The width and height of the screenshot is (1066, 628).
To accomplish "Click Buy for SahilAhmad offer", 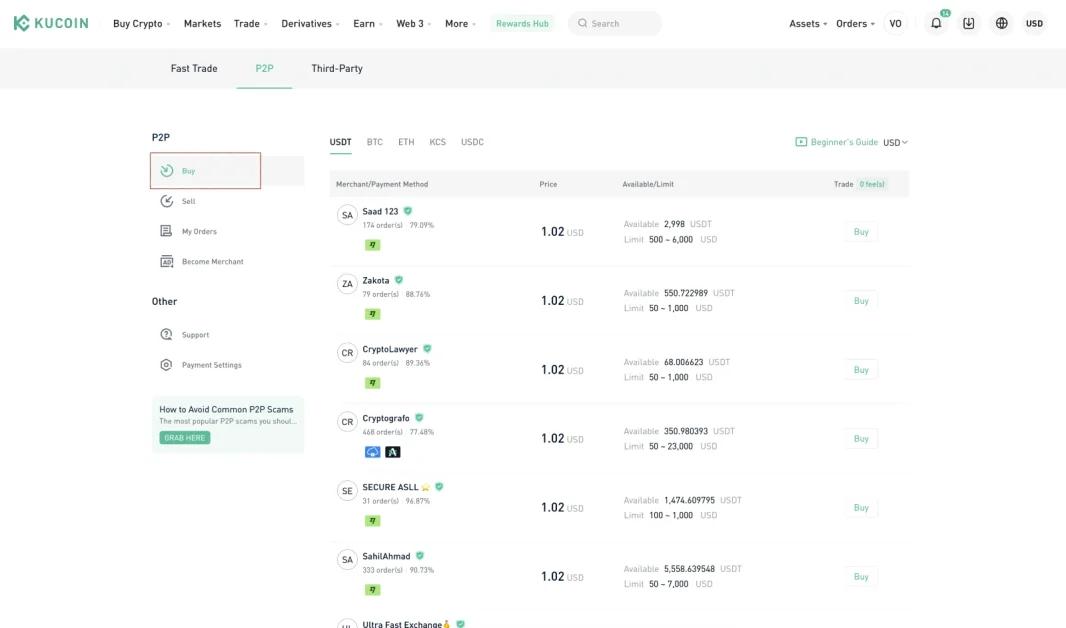I will [x=861, y=576].
